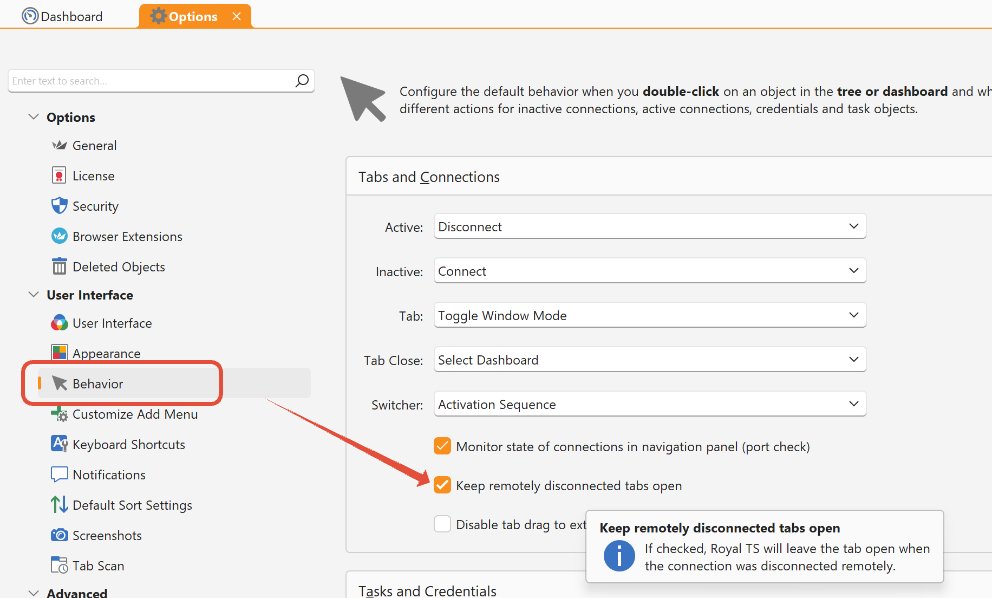Click the search magnifier icon
The height and width of the screenshot is (598, 992).
(302, 80)
